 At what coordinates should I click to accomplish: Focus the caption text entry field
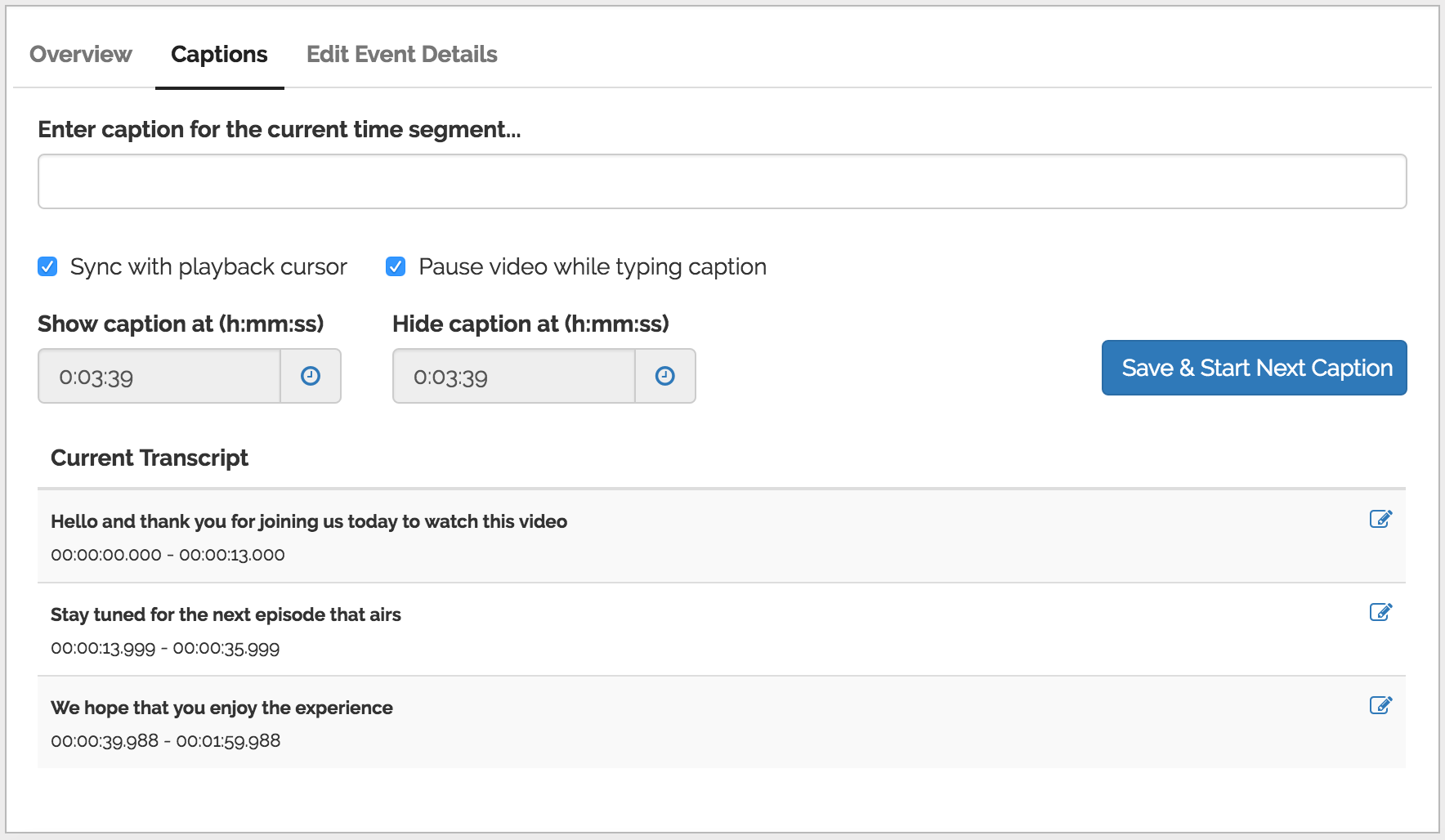pyautogui.click(x=722, y=181)
